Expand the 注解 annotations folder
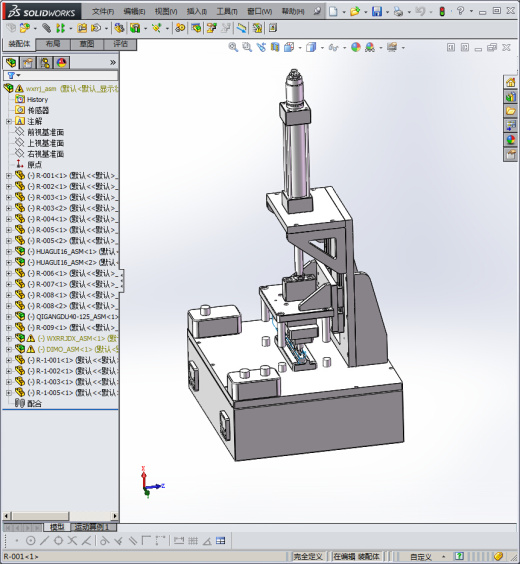The image size is (520, 564). tap(9, 122)
